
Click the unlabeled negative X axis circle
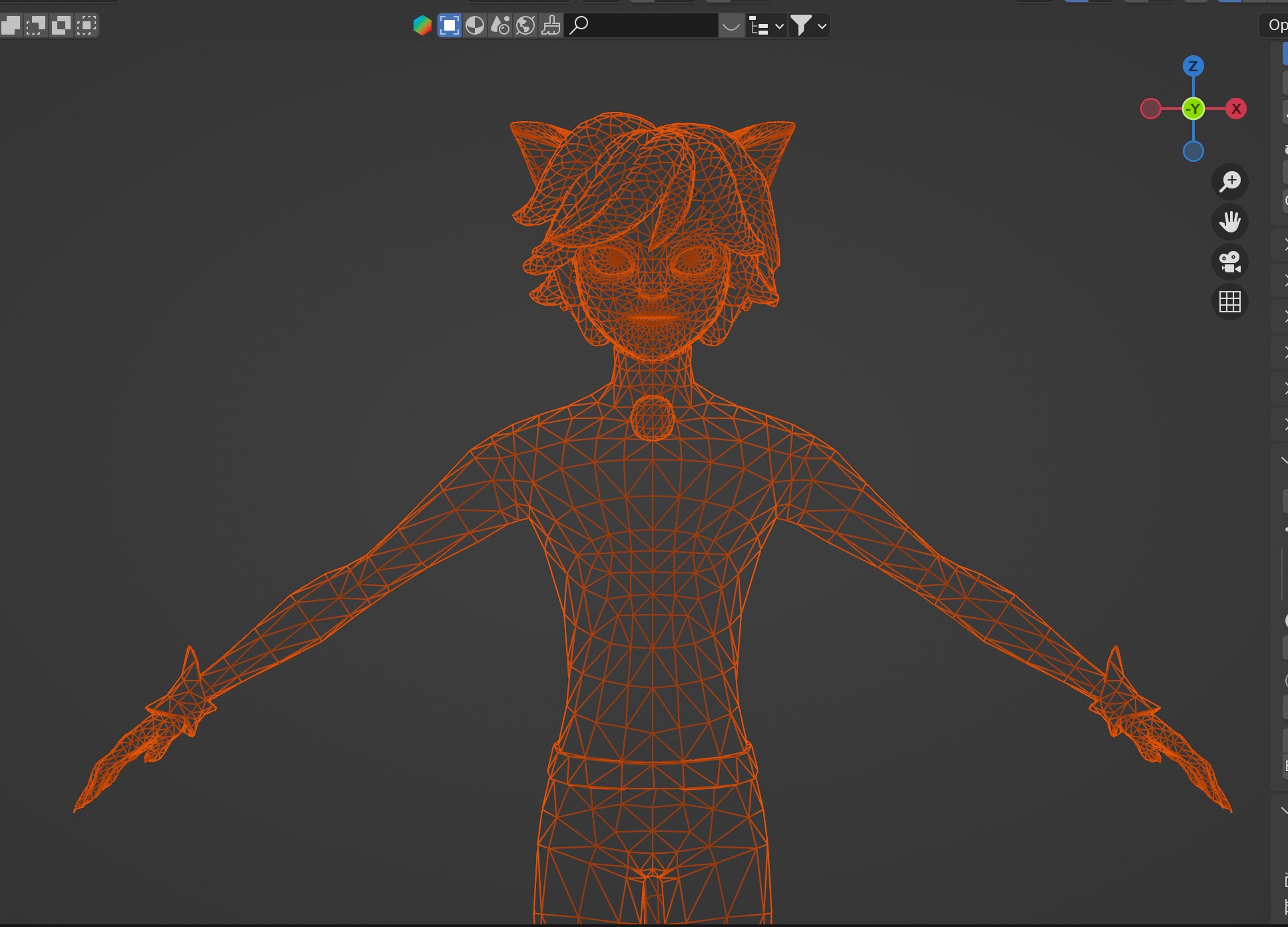point(1151,109)
